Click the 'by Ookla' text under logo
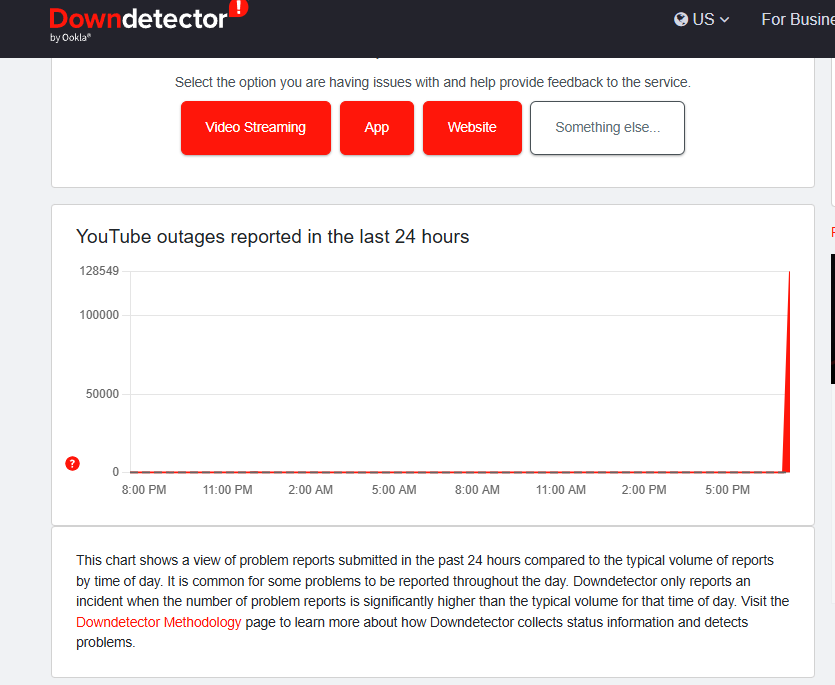This screenshot has height=685, width=835. [x=70, y=38]
